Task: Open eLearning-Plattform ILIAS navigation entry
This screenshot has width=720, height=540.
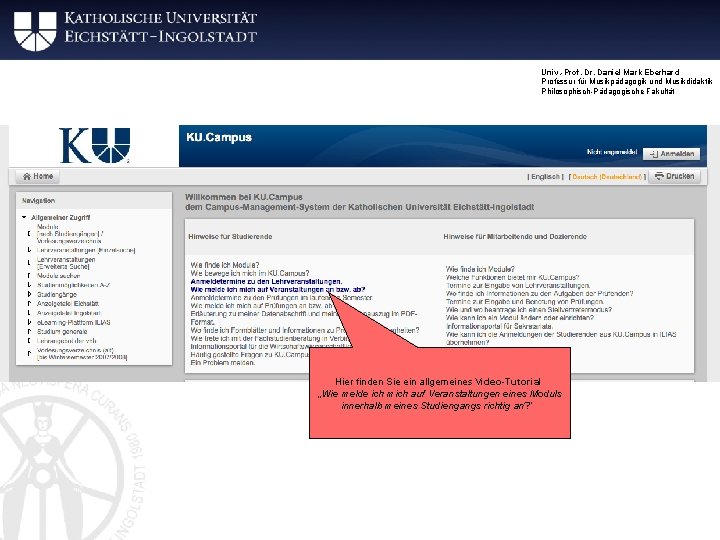Action: click(x=73, y=322)
